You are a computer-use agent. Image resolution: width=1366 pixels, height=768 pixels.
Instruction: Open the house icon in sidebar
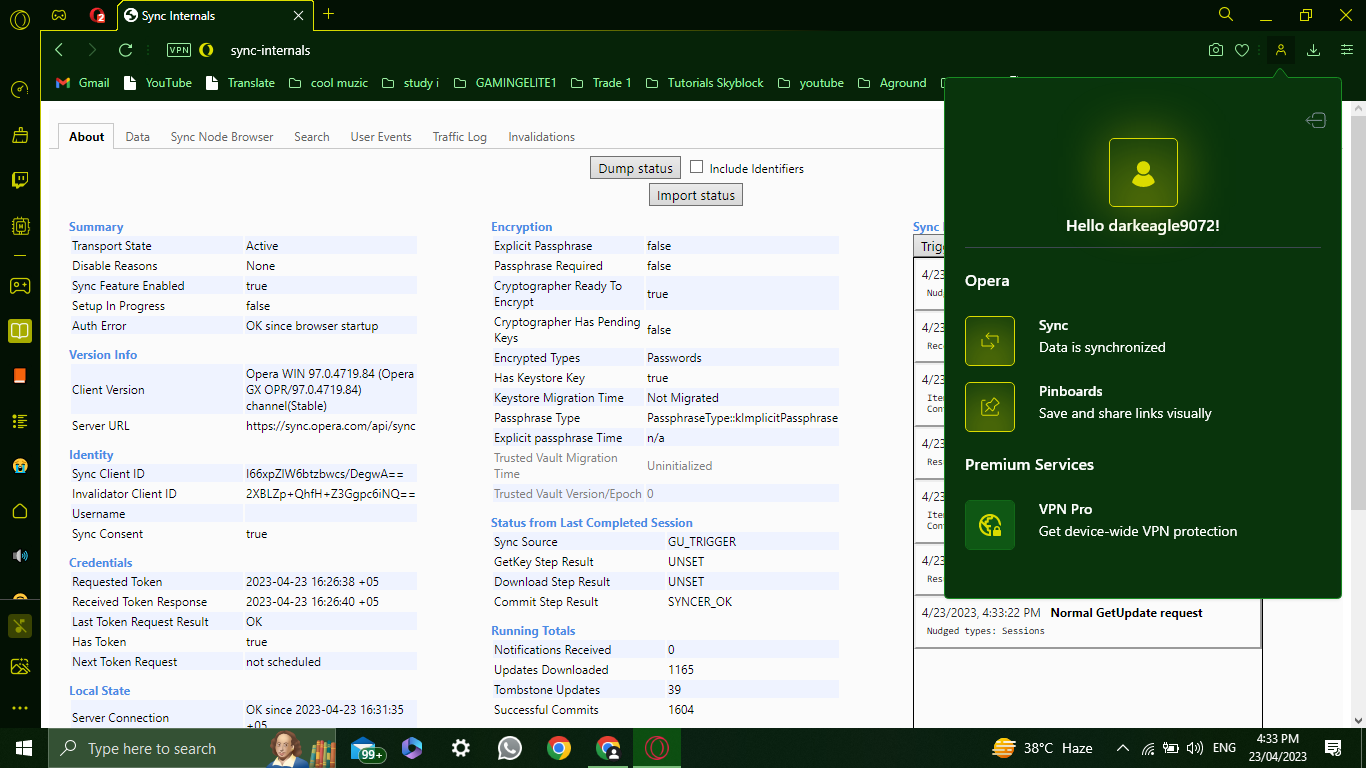click(20, 511)
